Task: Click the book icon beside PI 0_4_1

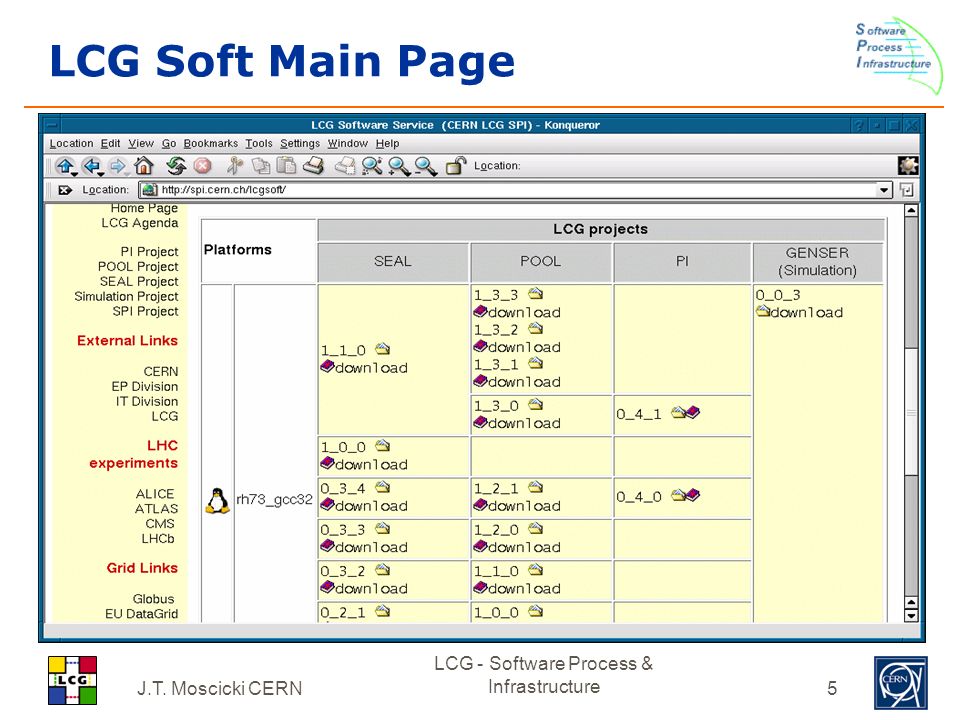Action: pos(693,412)
